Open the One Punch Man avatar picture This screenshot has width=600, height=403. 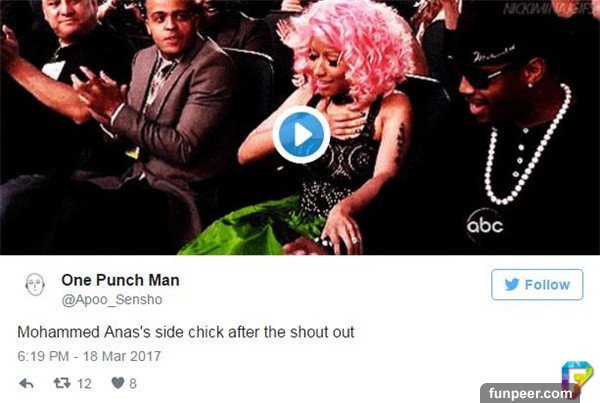pyautogui.click(x=35, y=284)
